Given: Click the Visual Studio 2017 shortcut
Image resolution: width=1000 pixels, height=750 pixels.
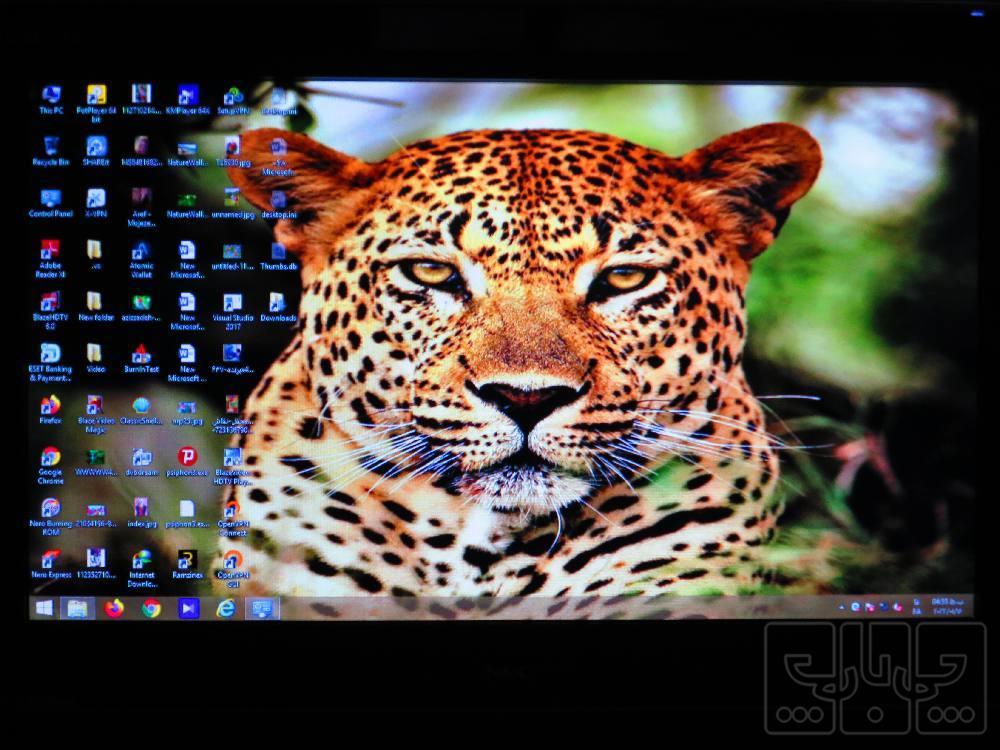Looking at the screenshot, I should coord(232,304).
